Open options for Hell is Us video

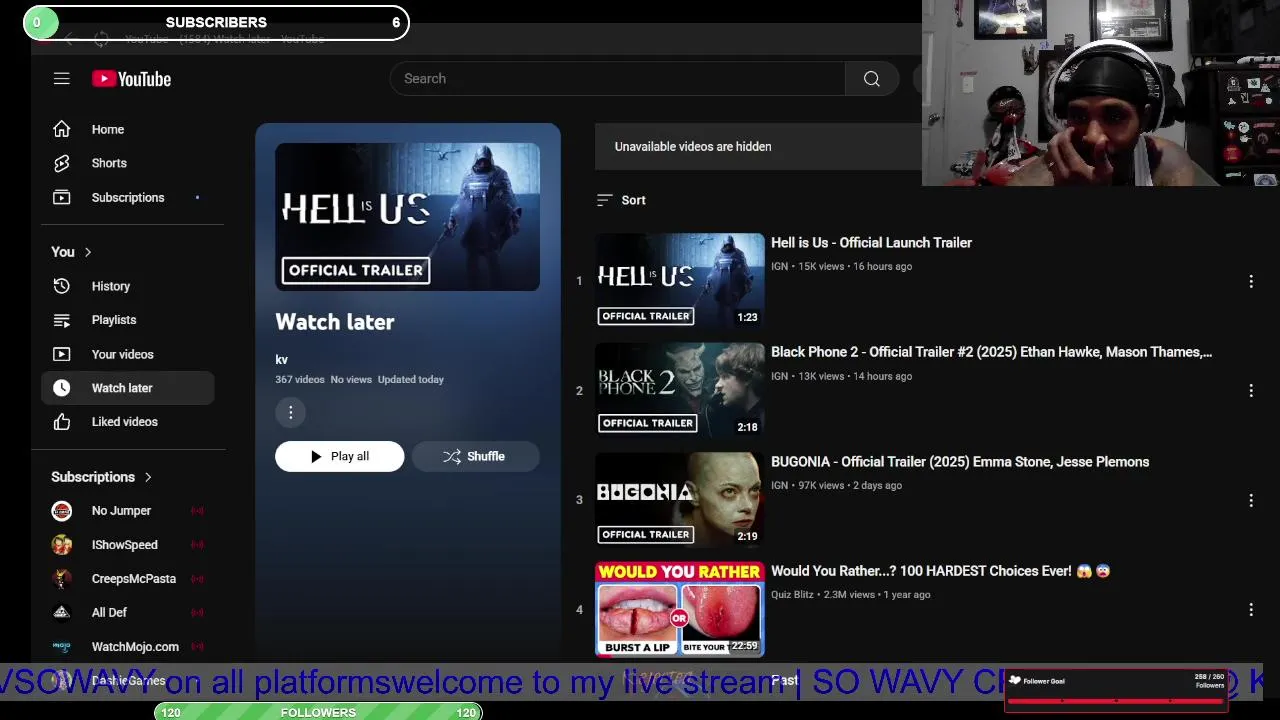(x=1251, y=282)
